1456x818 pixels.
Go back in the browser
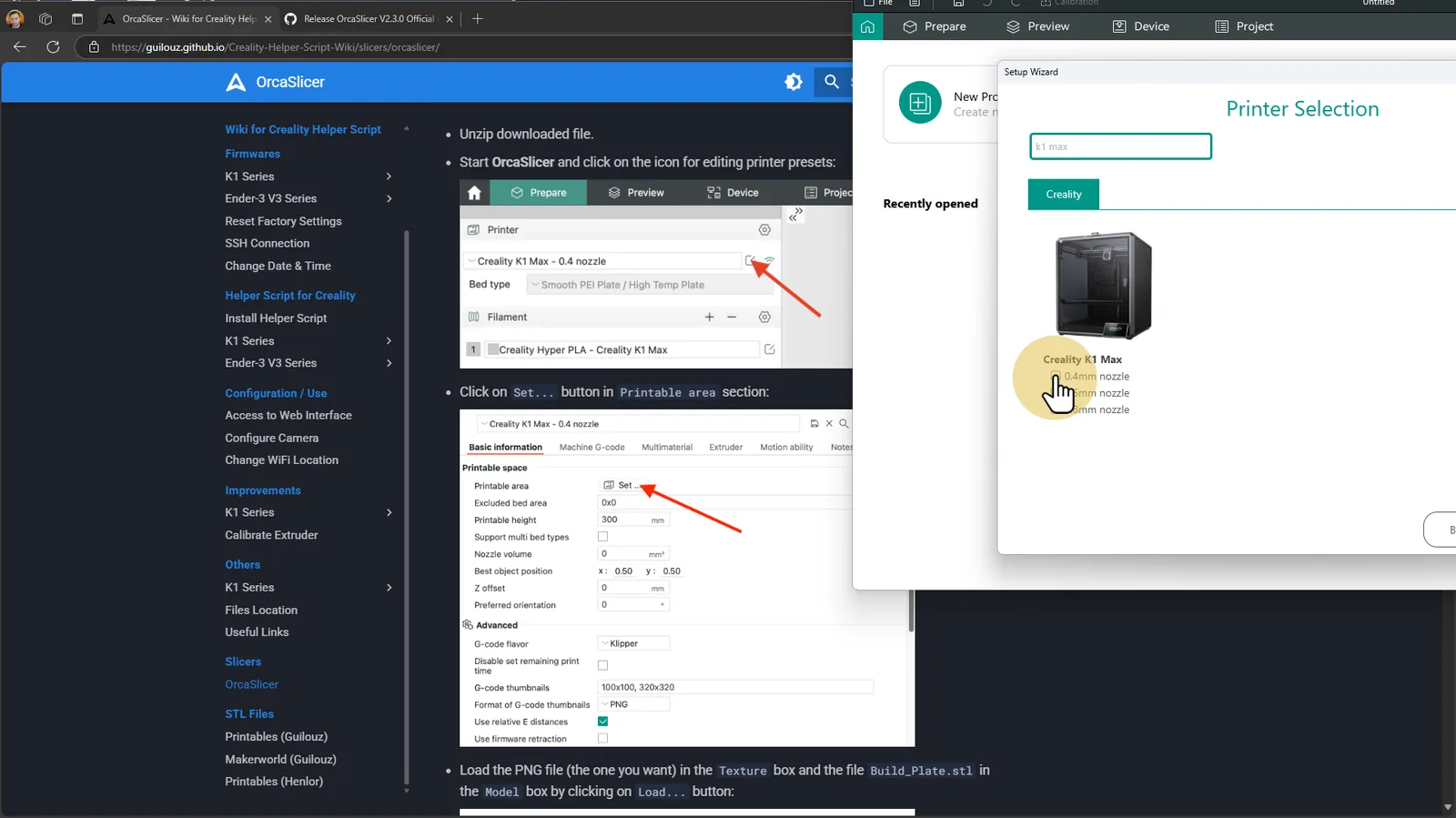[20, 46]
